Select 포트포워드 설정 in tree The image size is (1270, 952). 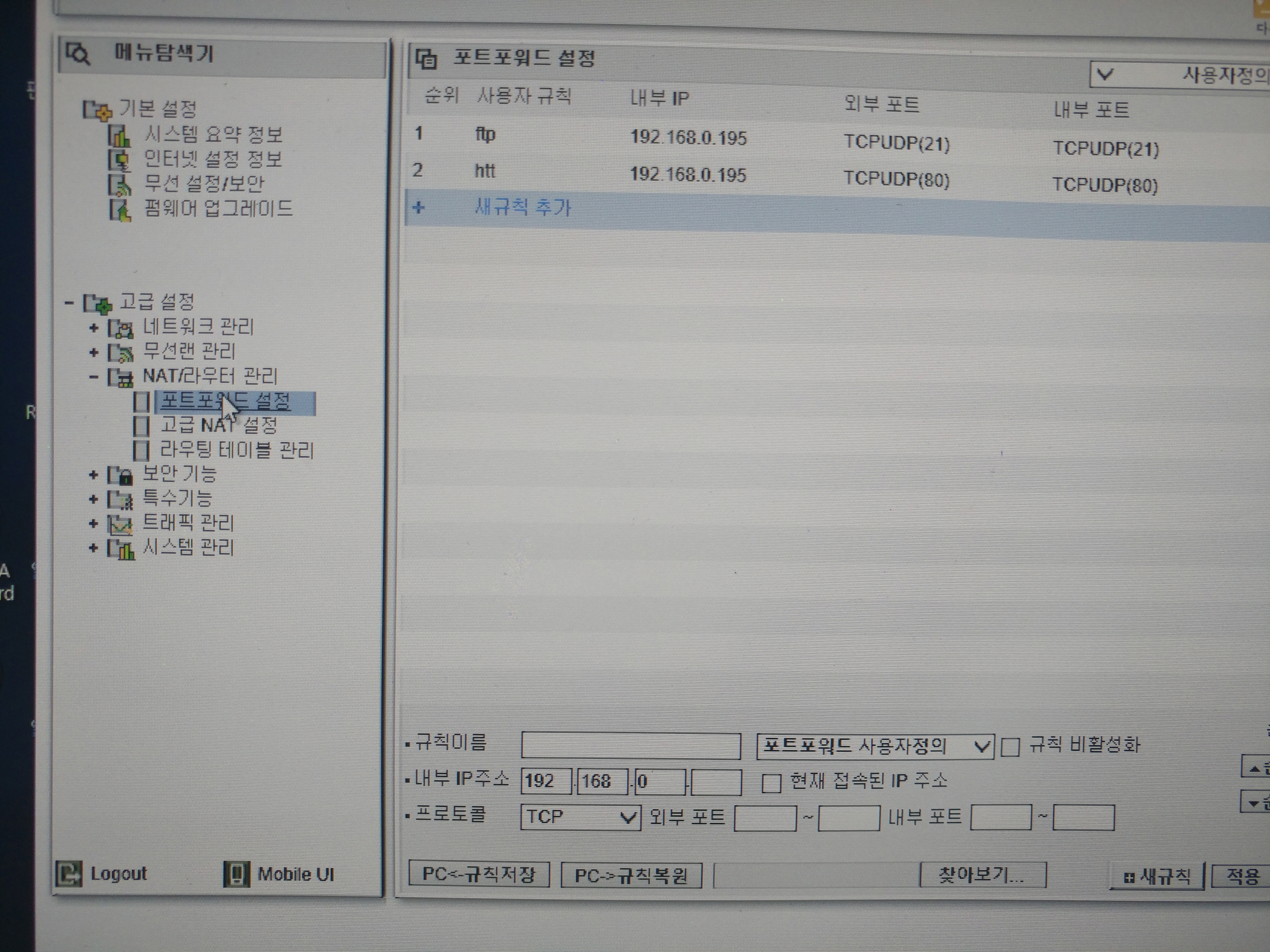(225, 401)
